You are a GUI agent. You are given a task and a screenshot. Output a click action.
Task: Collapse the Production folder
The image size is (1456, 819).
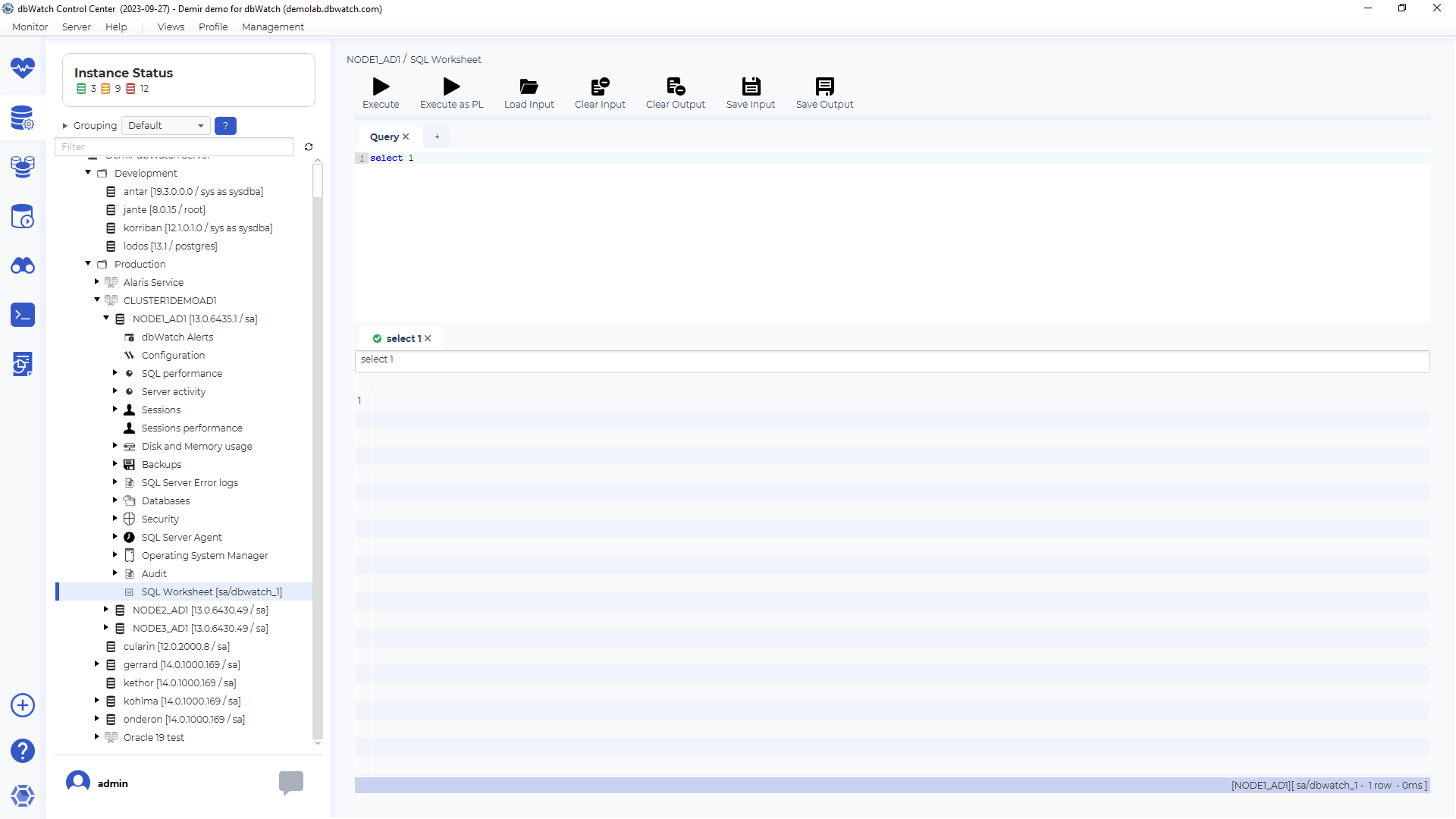[x=88, y=264]
